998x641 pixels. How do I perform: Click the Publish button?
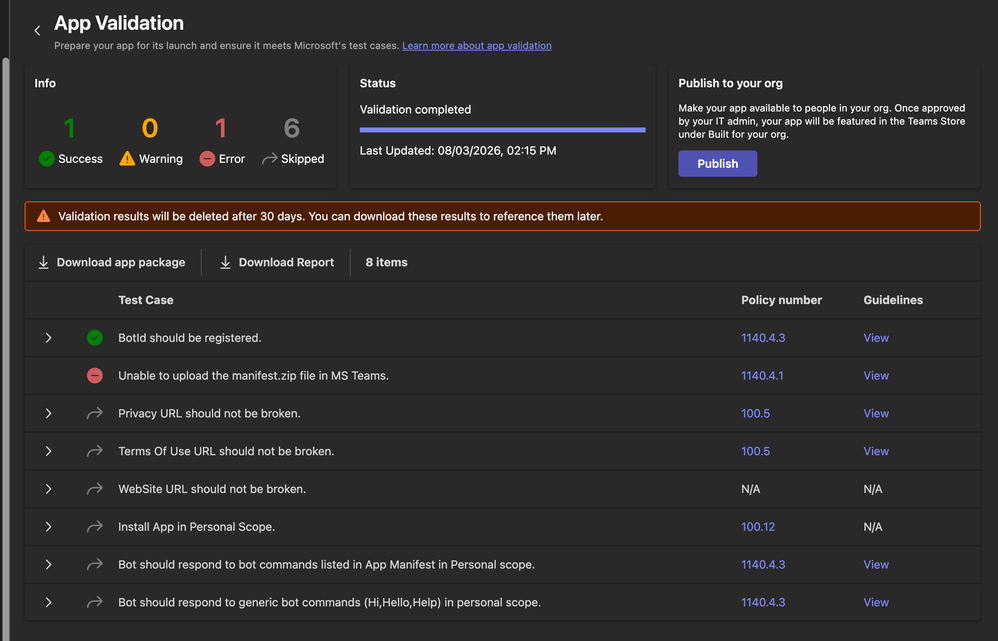tap(717, 164)
